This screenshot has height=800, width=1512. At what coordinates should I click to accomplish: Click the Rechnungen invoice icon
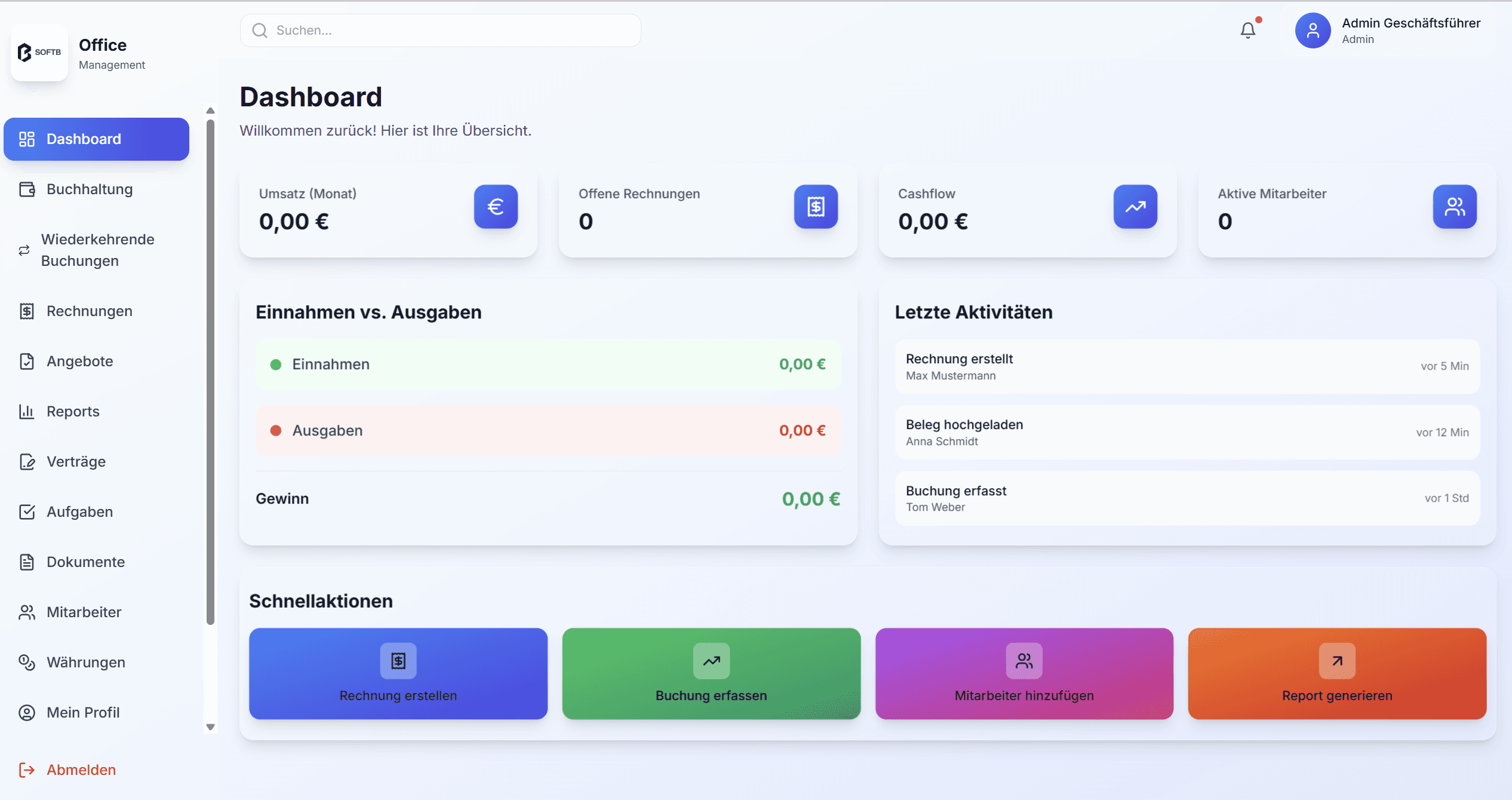tap(26, 311)
